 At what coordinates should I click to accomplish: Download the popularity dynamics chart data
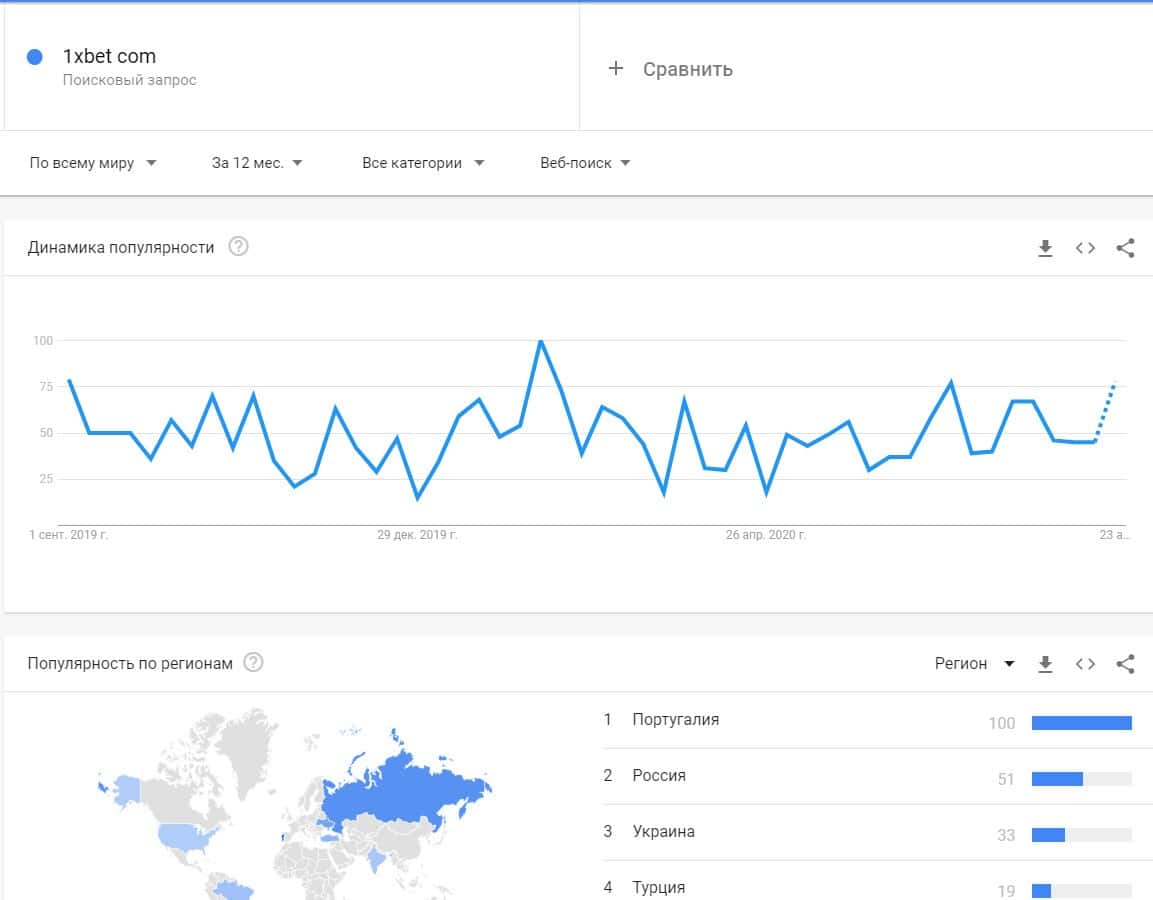click(1045, 248)
